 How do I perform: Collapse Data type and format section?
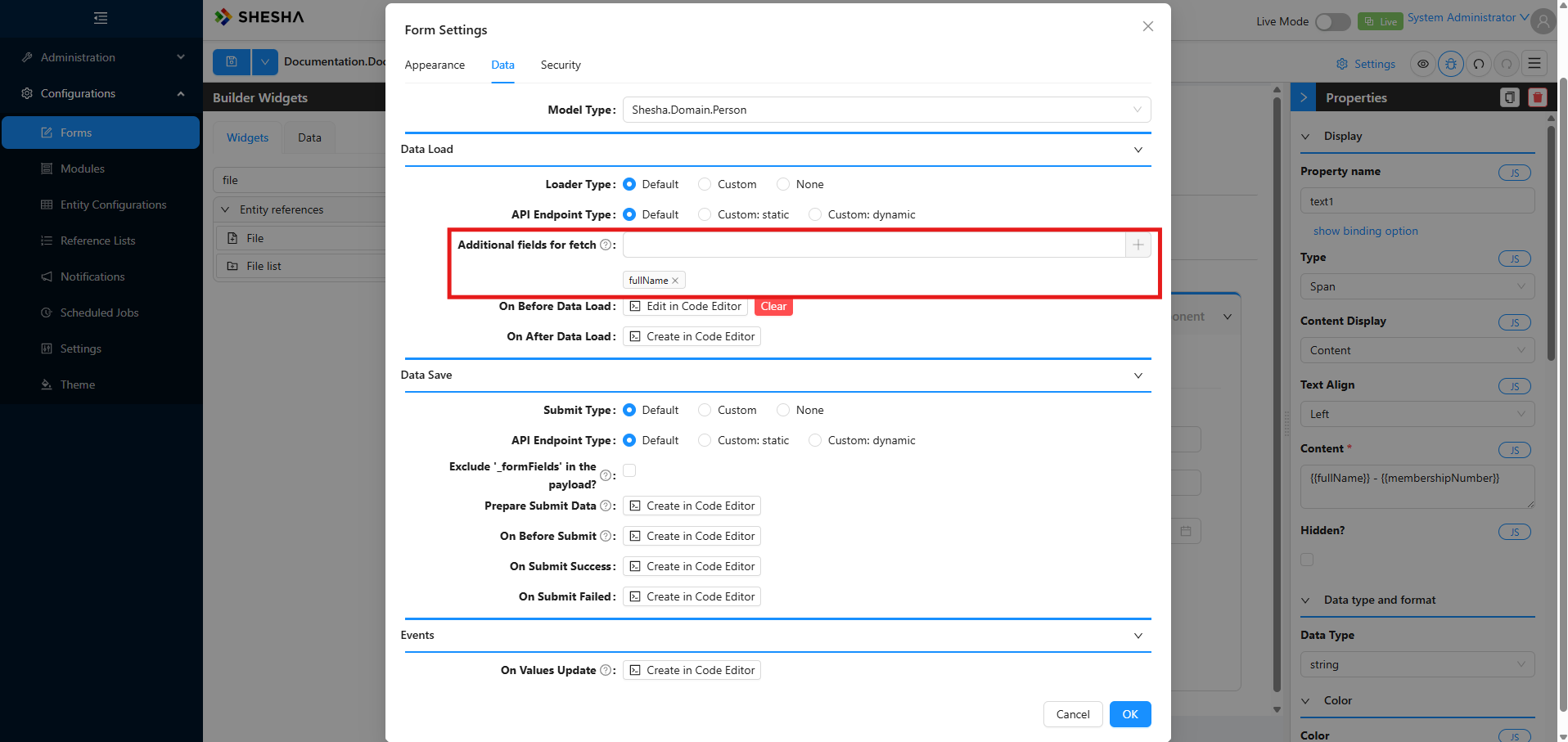coord(1305,600)
